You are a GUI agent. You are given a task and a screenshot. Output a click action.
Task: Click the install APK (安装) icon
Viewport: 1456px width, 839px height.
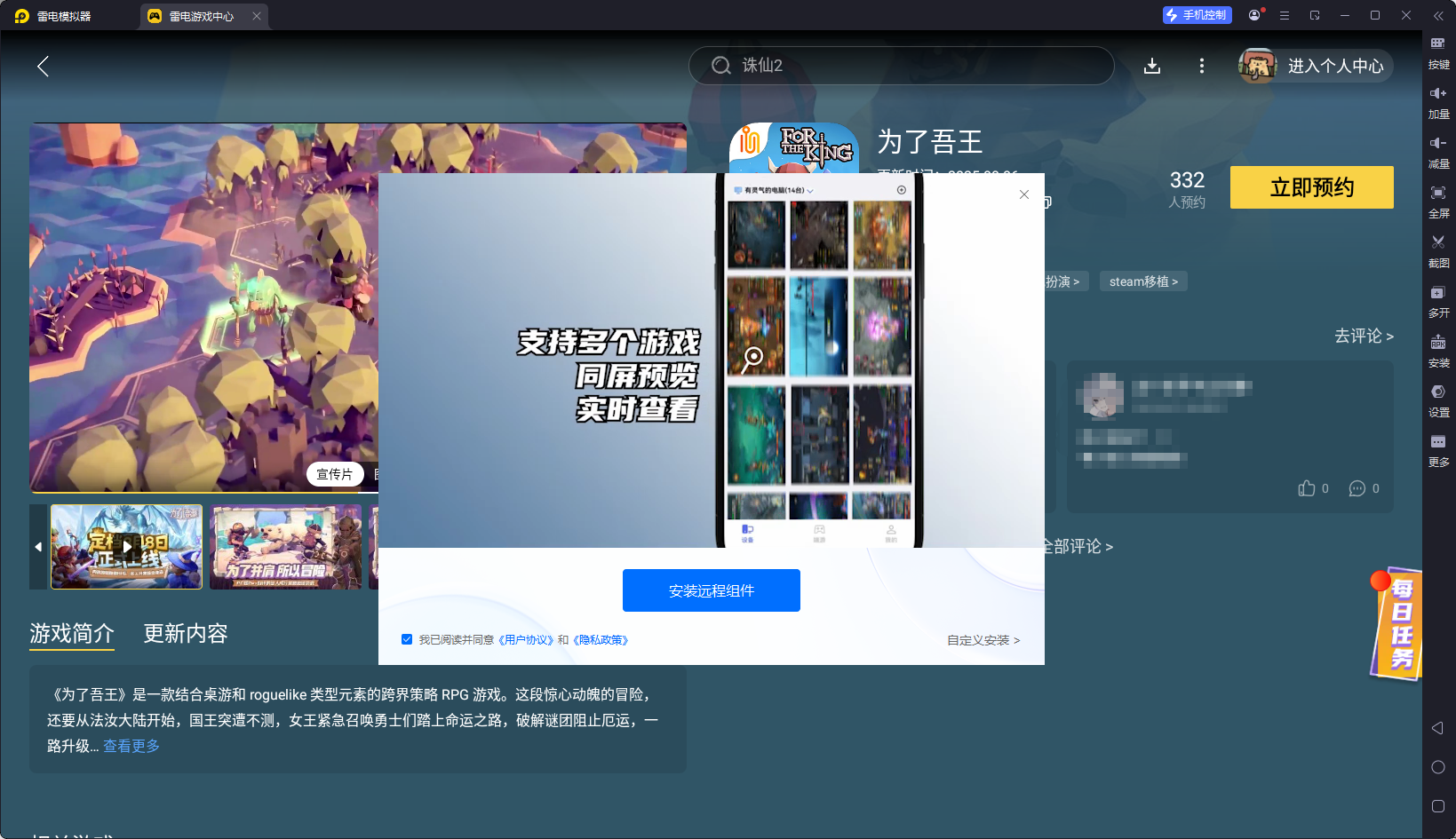[1438, 350]
